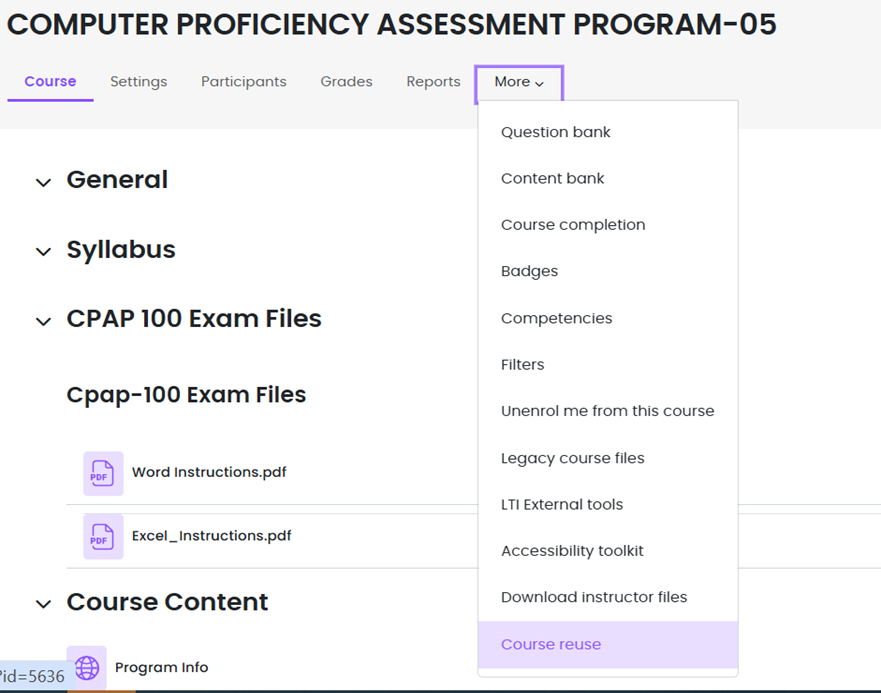
Task: Open Content bank menu entry
Action: tap(552, 178)
